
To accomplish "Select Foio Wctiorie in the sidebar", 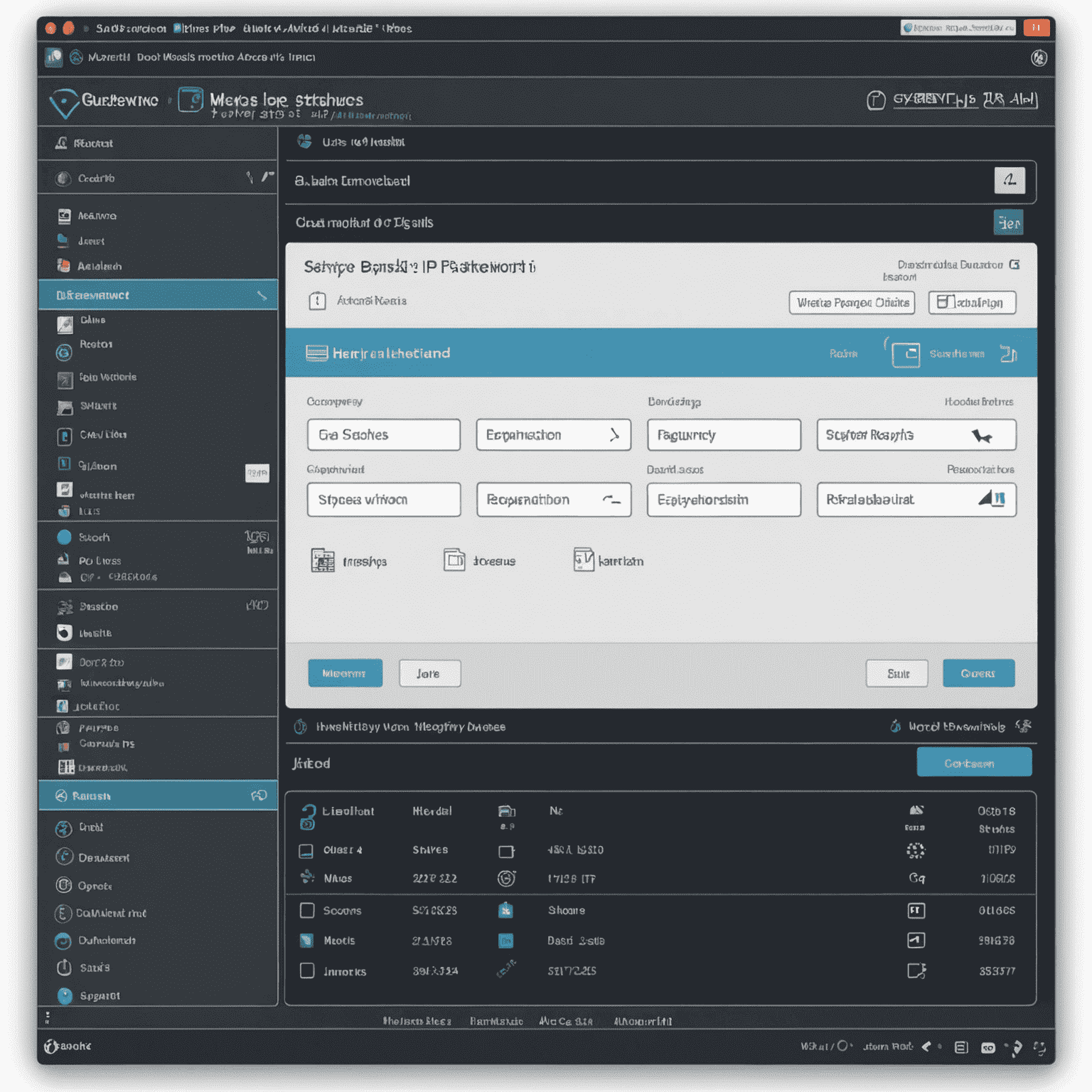I will pyautogui.click(x=107, y=378).
